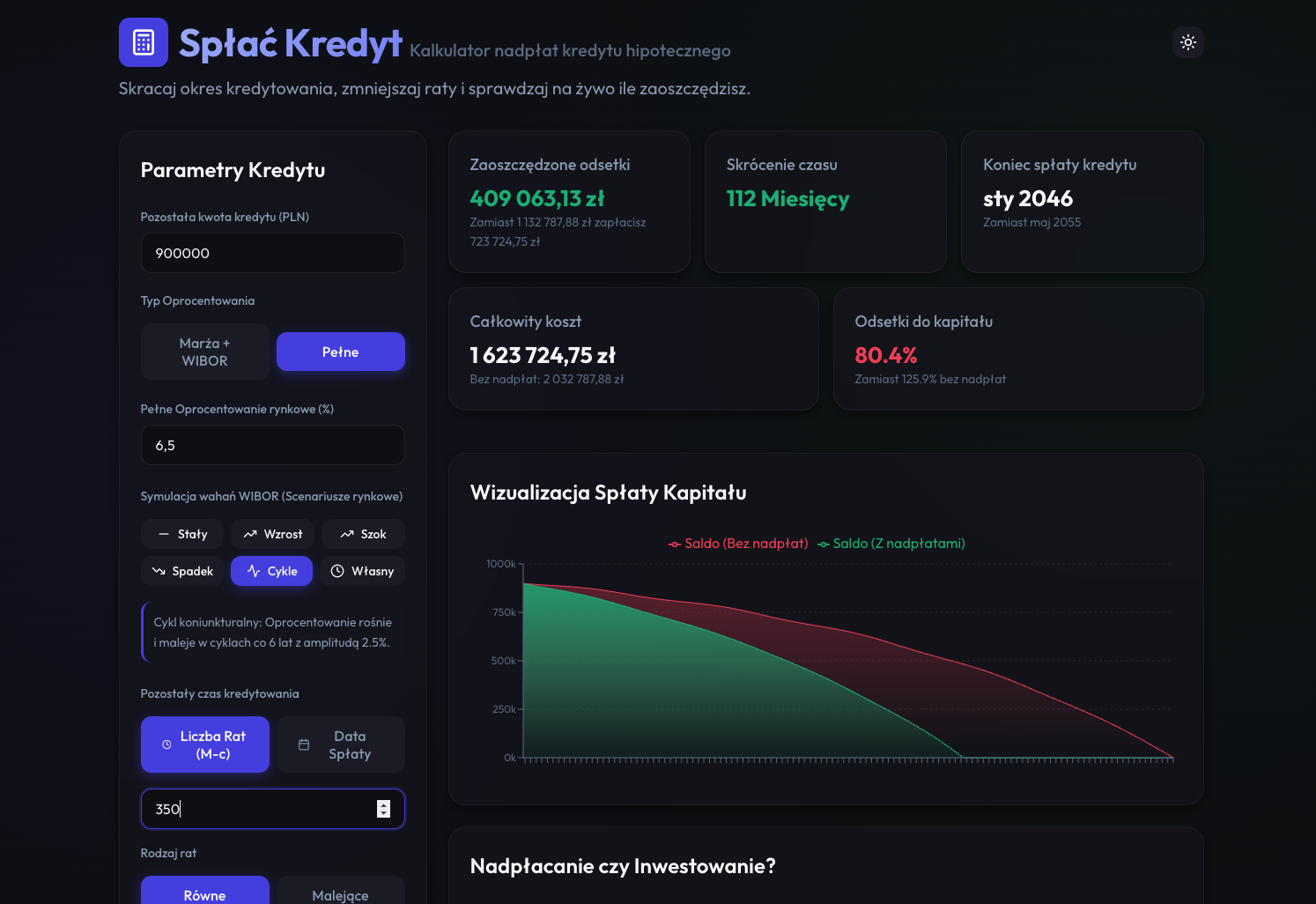Choose Równe installment type

click(x=204, y=894)
